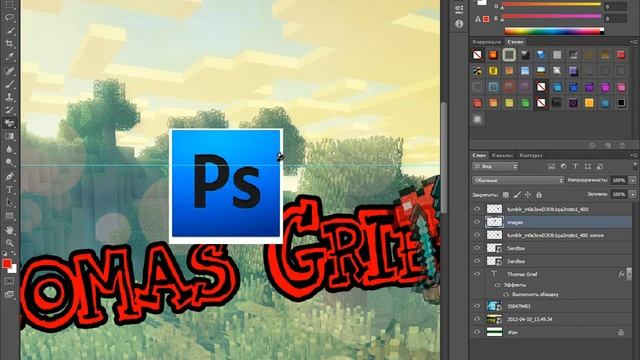Collapse the Thomas Grief fx effects list
The image size is (640, 360).
(x=629, y=274)
